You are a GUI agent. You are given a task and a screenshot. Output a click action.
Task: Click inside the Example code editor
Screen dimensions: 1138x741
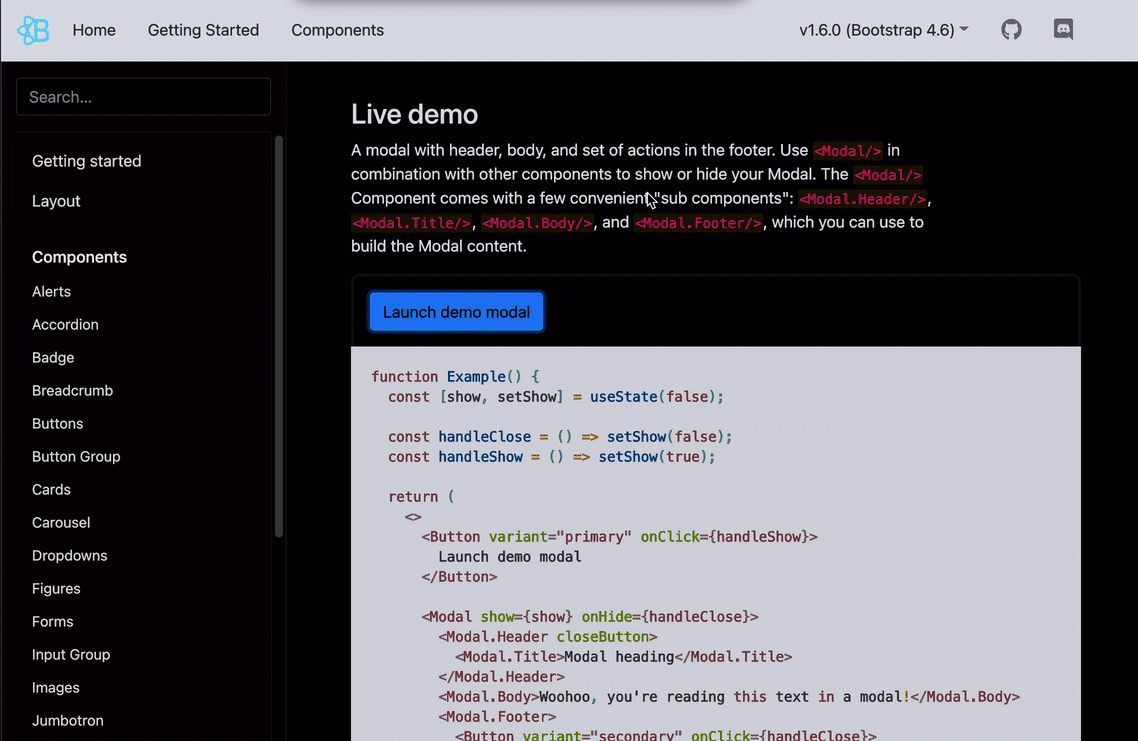pyautogui.click(x=716, y=544)
